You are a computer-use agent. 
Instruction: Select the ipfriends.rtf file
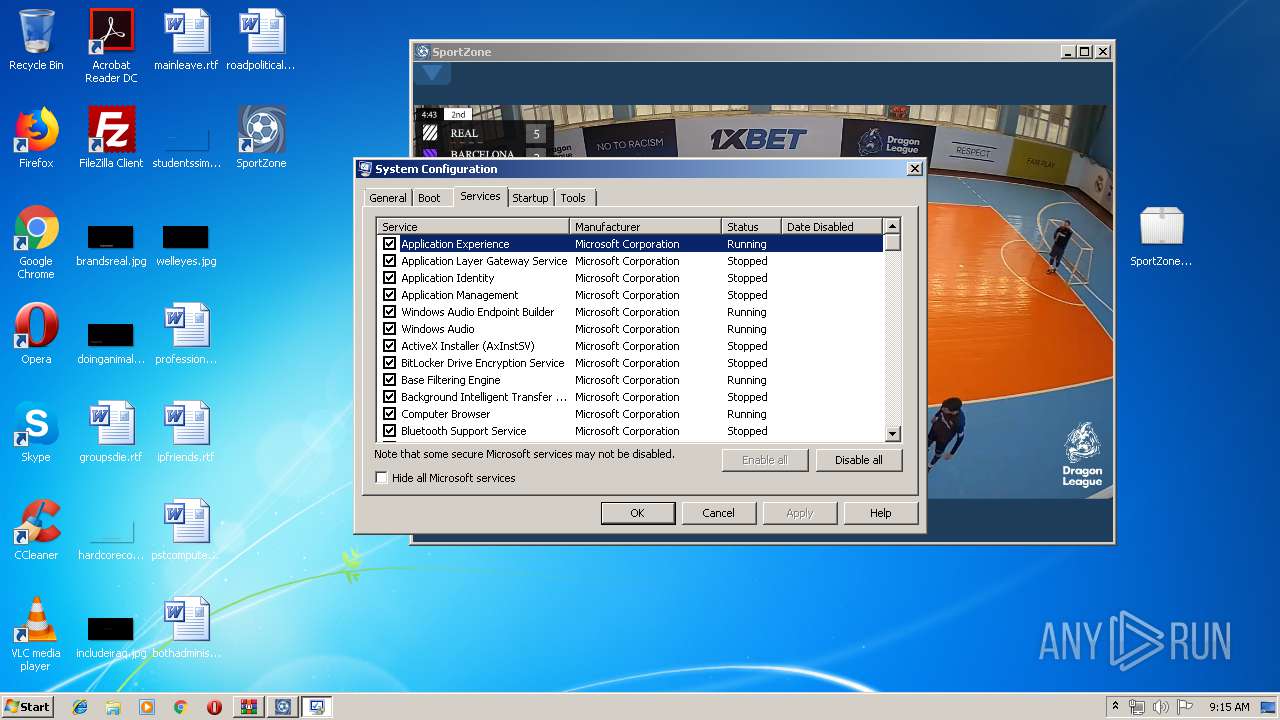(x=186, y=432)
